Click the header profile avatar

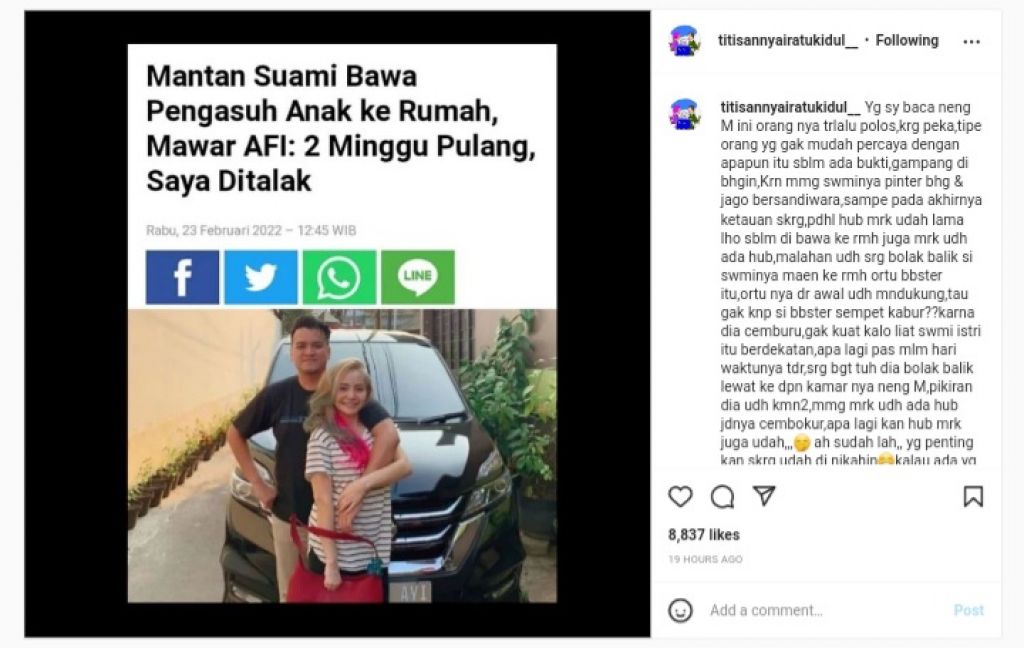pos(684,40)
